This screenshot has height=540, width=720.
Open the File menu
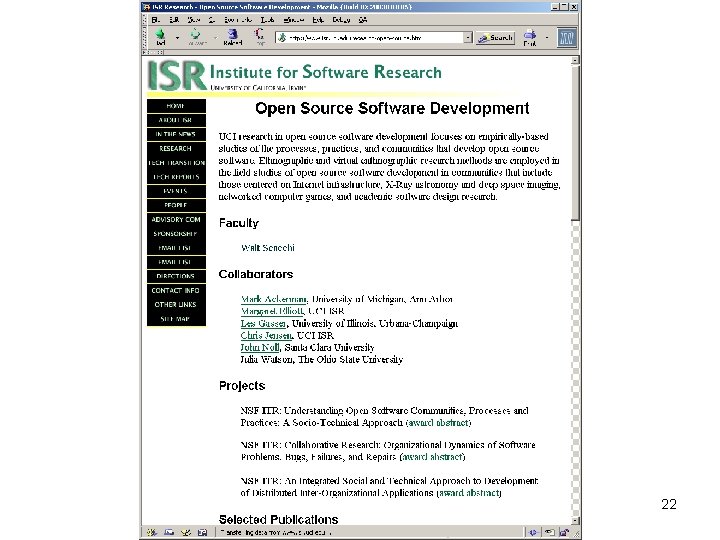[x=156, y=20]
